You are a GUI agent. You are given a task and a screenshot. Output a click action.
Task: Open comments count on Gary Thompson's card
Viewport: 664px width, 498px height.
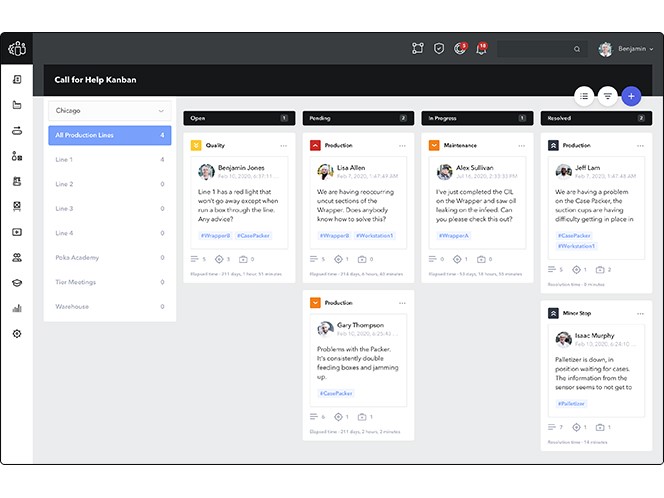[x=318, y=417]
